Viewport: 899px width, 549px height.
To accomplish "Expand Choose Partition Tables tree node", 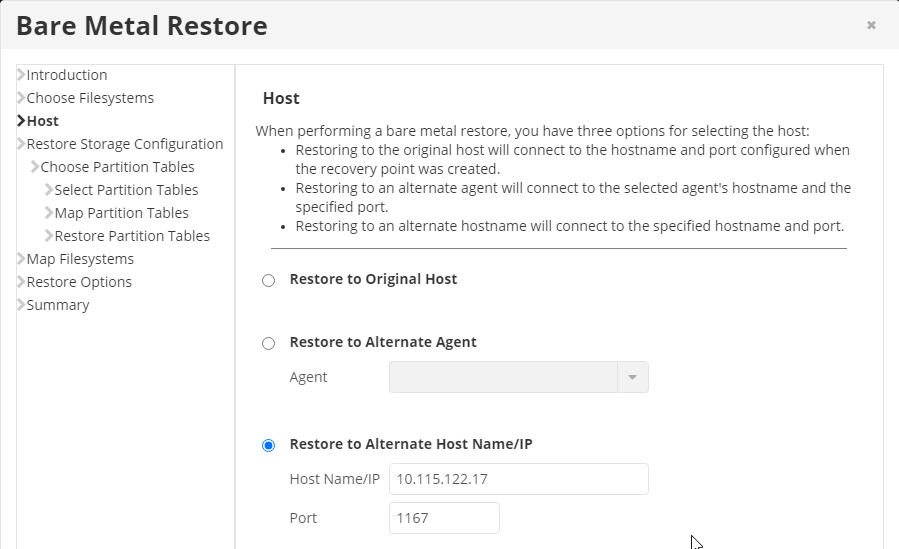I will coord(35,167).
